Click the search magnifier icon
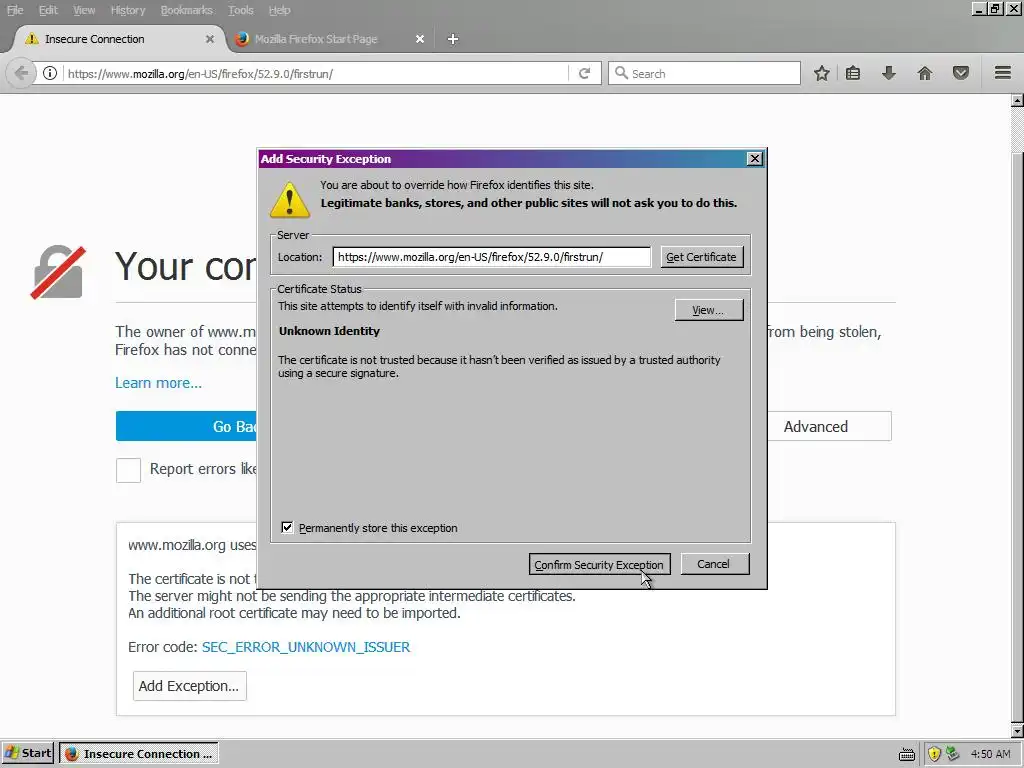Screen dimensions: 1024x768 (x=621, y=73)
